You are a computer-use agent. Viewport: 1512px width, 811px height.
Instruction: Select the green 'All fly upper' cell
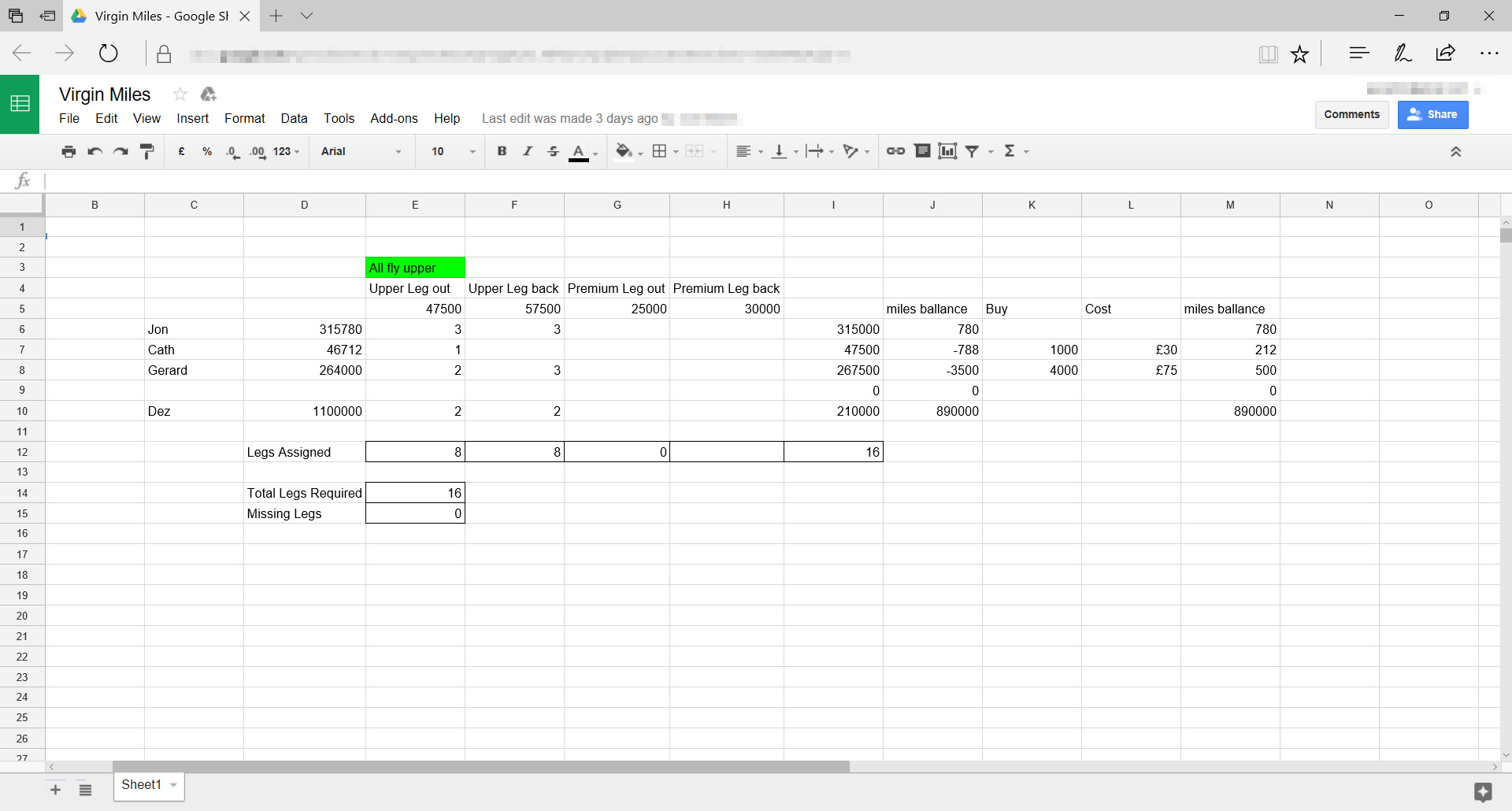415,268
